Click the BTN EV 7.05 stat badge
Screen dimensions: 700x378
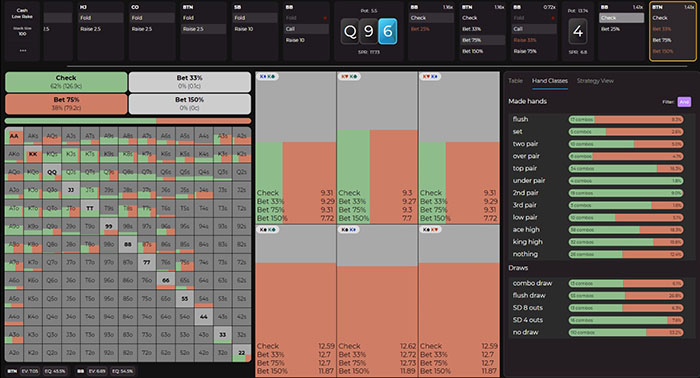click(x=30, y=371)
